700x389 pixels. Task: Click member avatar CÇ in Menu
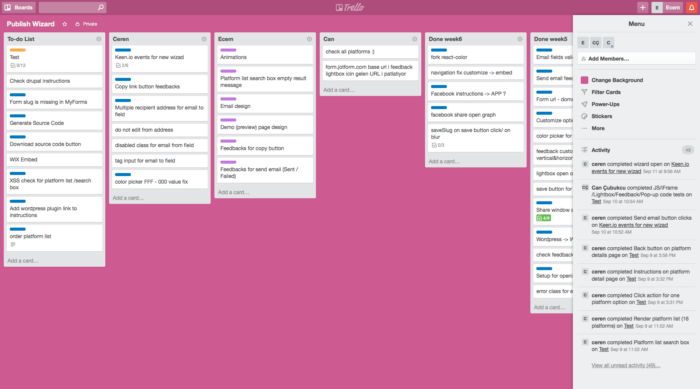(x=596, y=42)
